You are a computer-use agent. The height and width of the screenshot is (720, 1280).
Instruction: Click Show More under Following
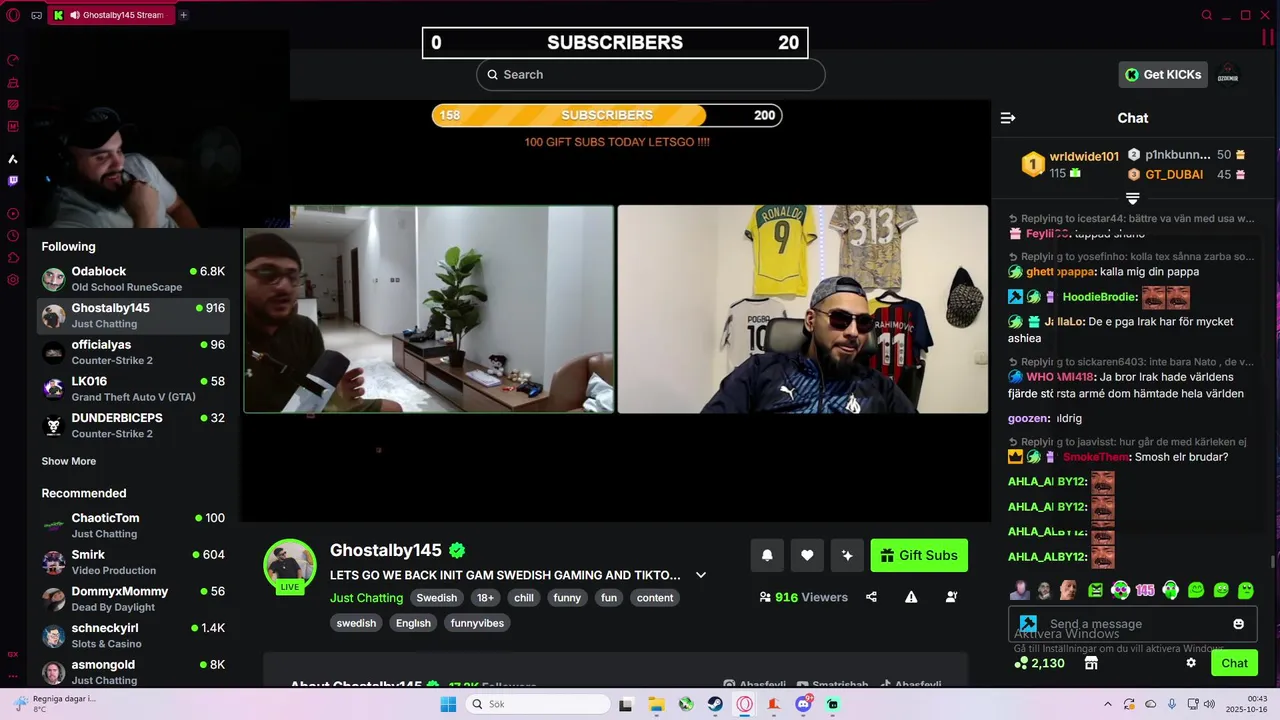[x=69, y=461]
